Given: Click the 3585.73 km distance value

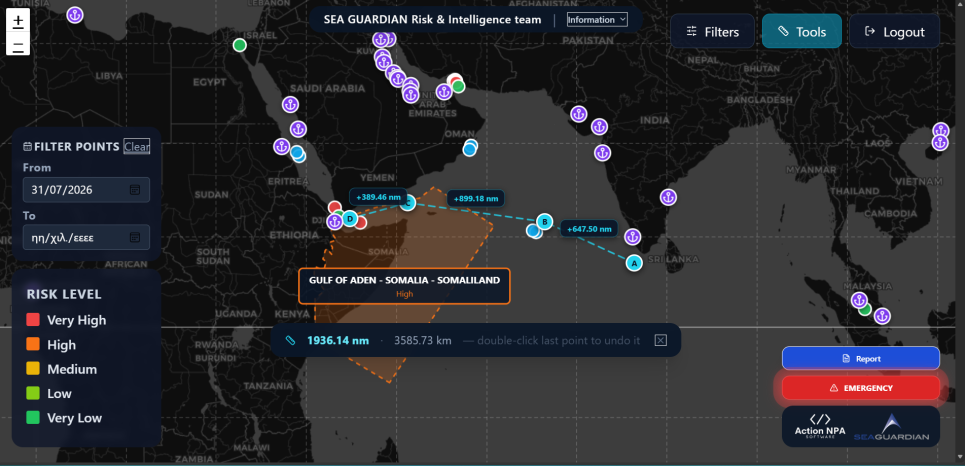Looking at the screenshot, I should 423,340.
